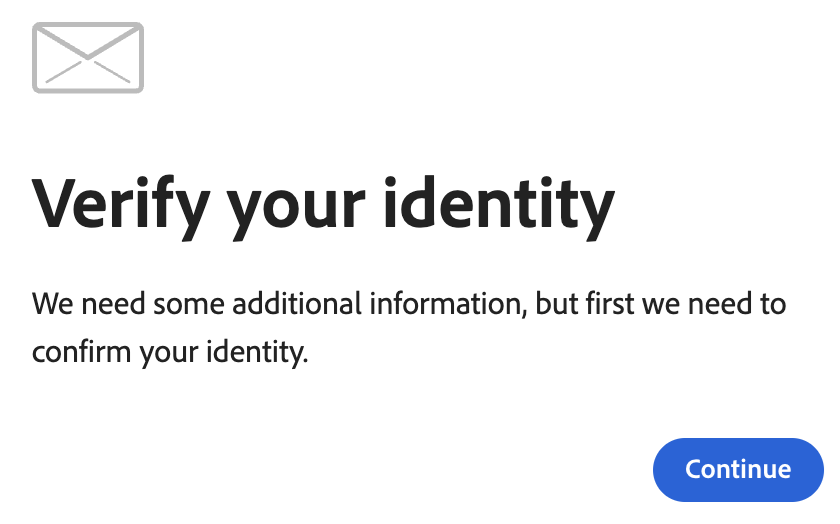Screen dimensions: 840x524
Task: Click the rounded Continue pill button
Action: (738, 469)
